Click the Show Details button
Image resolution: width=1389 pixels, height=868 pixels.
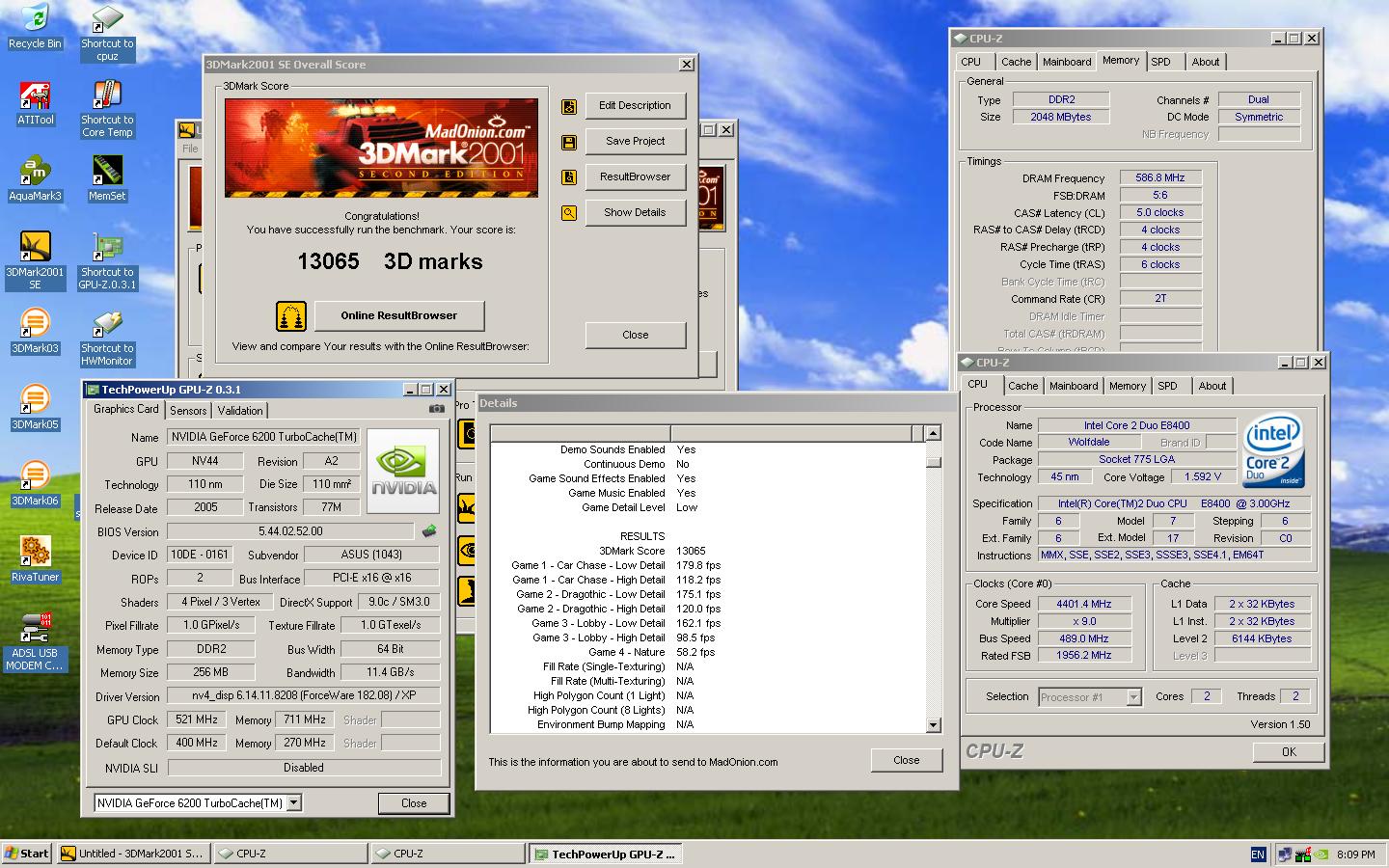tap(635, 212)
